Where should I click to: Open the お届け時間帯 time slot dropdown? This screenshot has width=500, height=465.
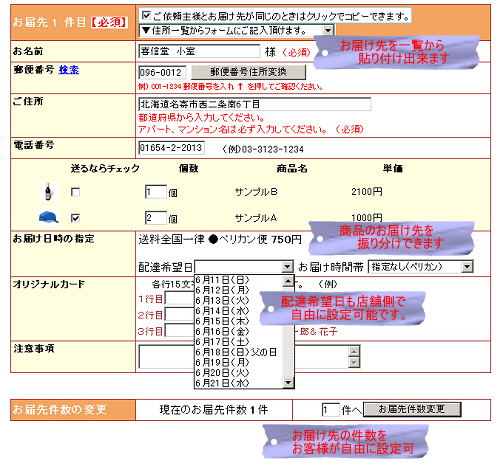[x=421, y=267]
